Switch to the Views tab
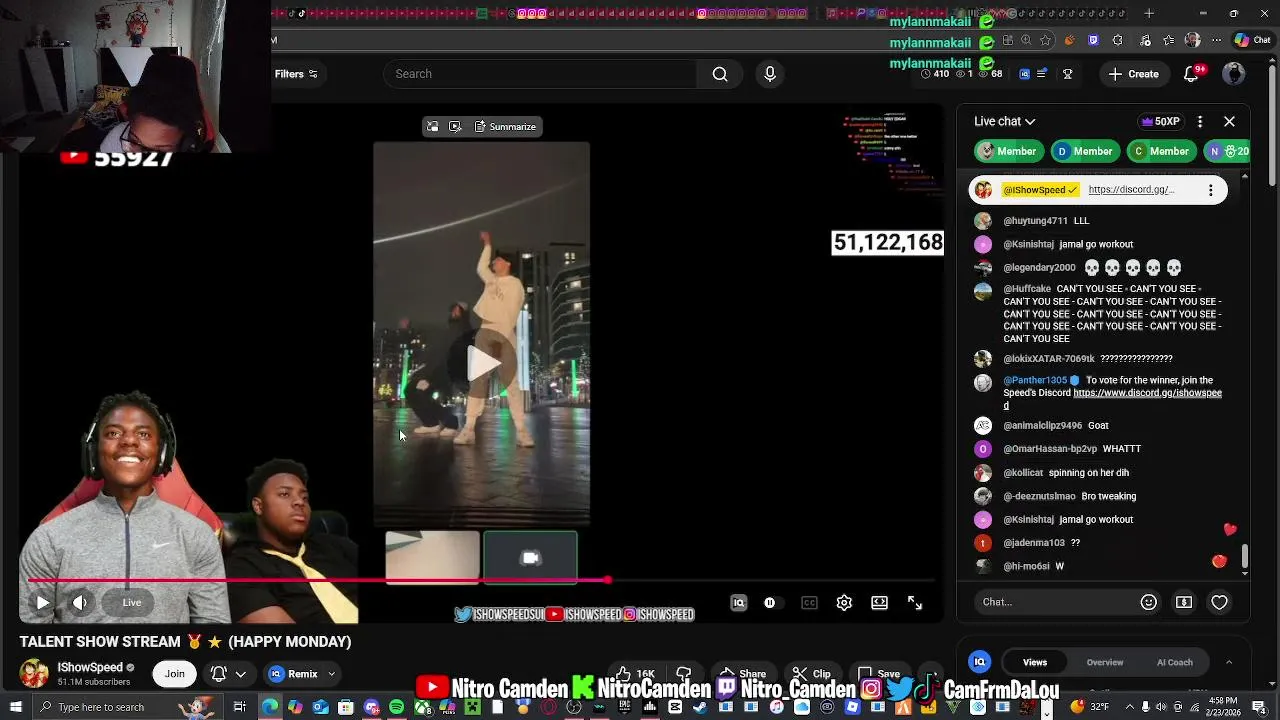Screen dimensions: 1280x720 1035,662
